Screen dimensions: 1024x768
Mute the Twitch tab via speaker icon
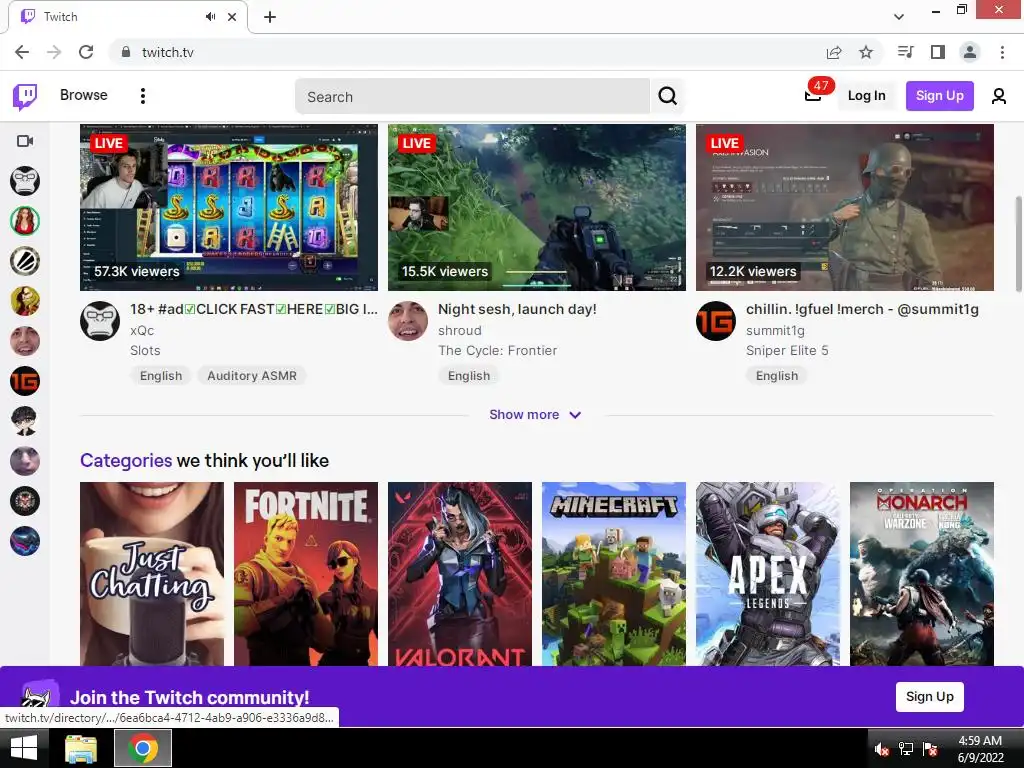210,17
